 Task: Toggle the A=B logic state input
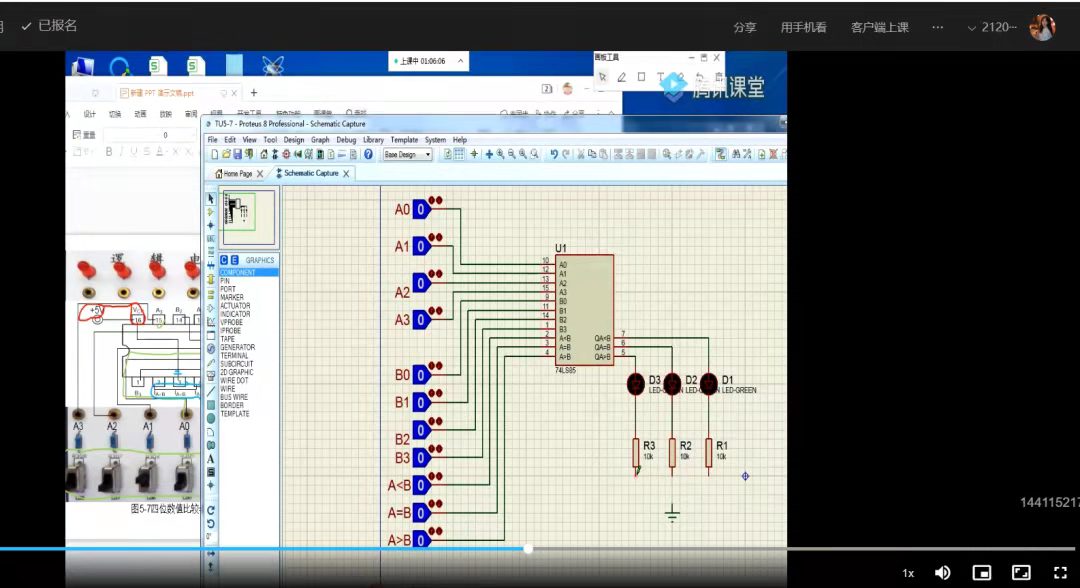pyautogui.click(x=422, y=513)
